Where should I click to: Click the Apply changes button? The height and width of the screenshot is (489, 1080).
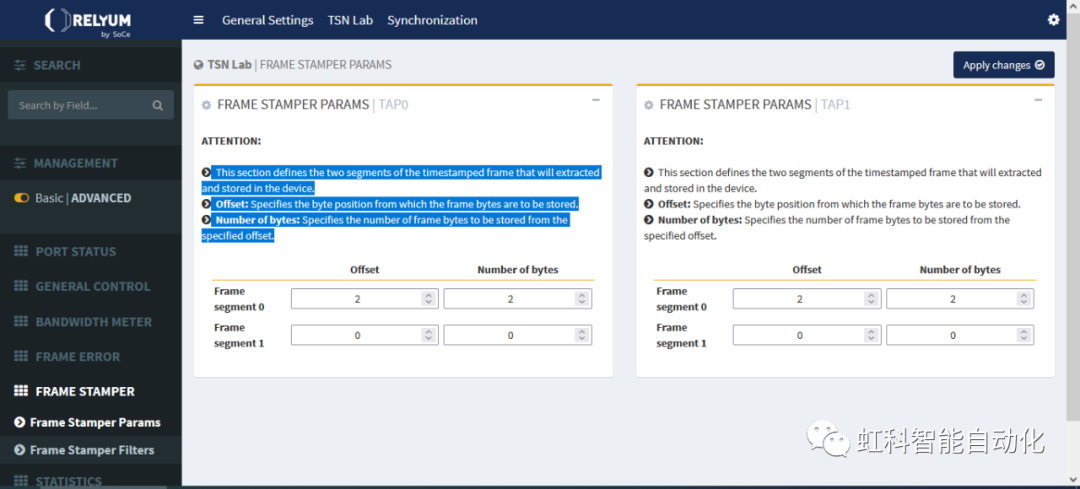pyautogui.click(x=1004, y=65)
